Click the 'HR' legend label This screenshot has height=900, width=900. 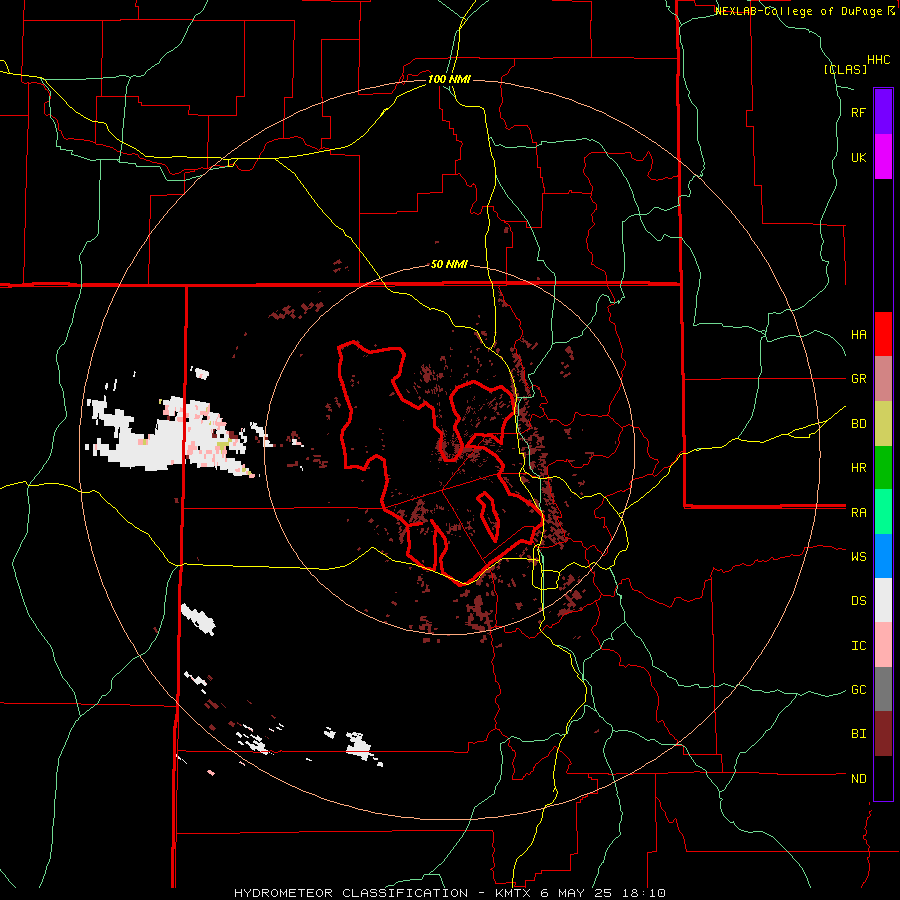[858, 468]
